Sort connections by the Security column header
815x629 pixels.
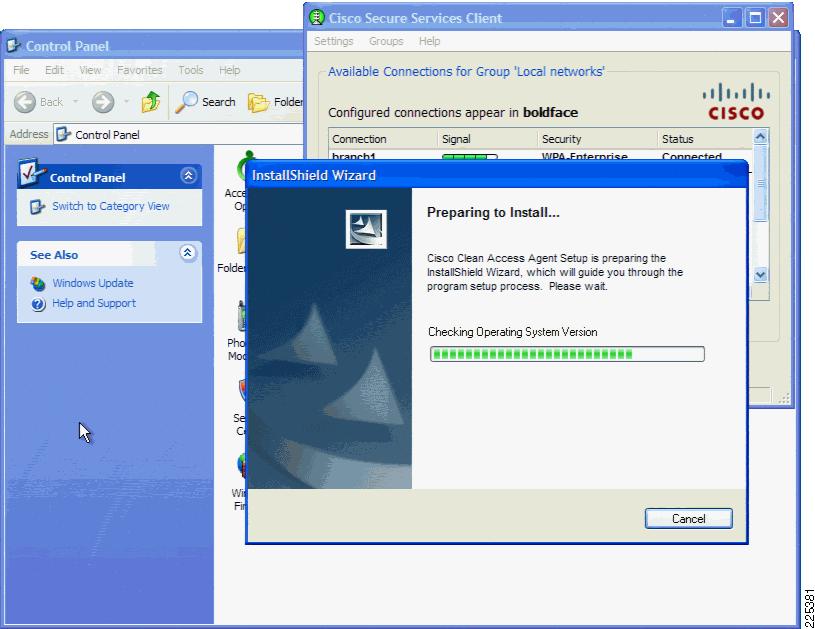[597, 139]
